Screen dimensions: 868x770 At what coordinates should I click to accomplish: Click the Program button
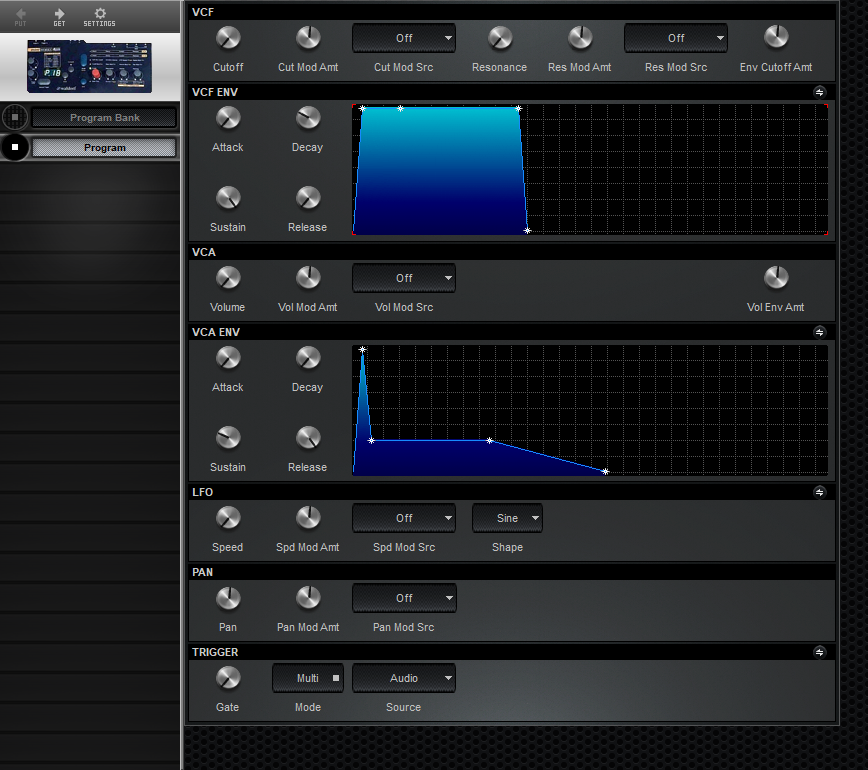105,147
